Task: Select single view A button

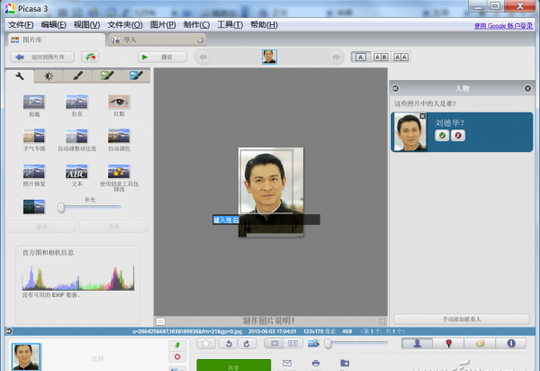Action: click(x=361, y=57)
